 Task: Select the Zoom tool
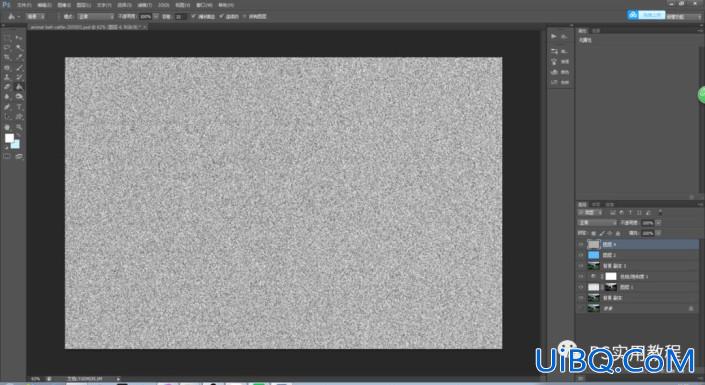point(19,127)
